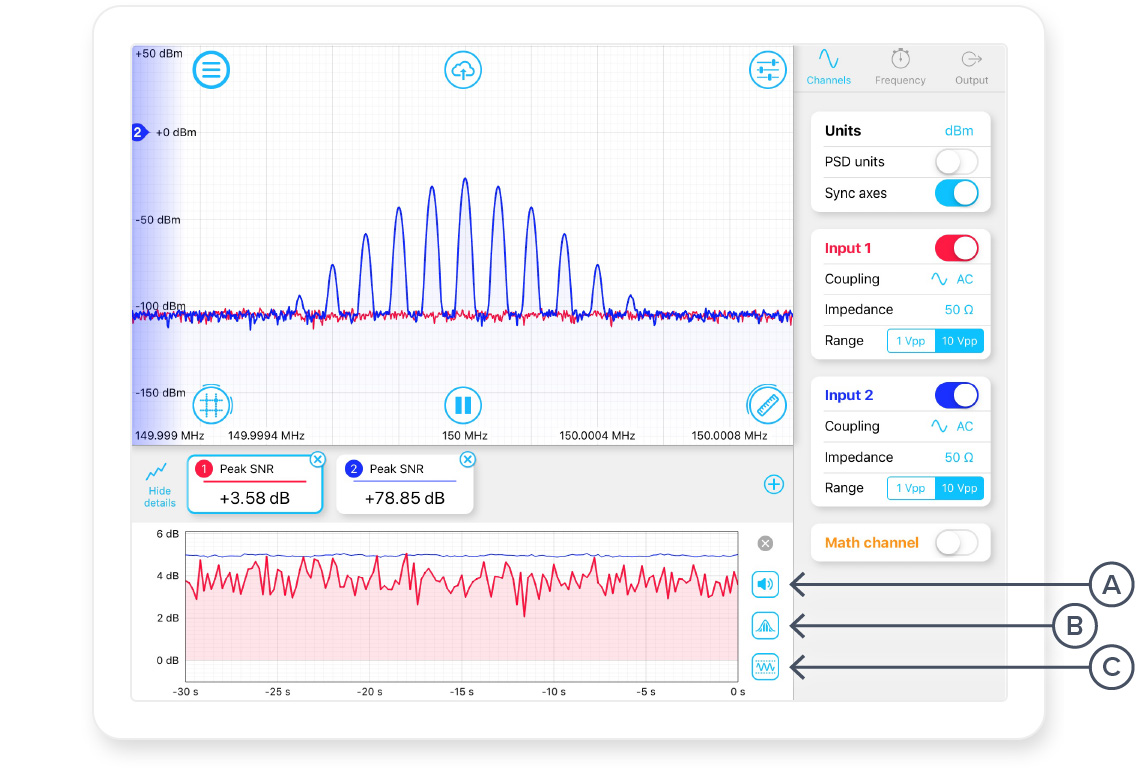This screenshot has height=770, width=1138.
Task: Pause the spectrum acquisition
Action: click(463, 405)
